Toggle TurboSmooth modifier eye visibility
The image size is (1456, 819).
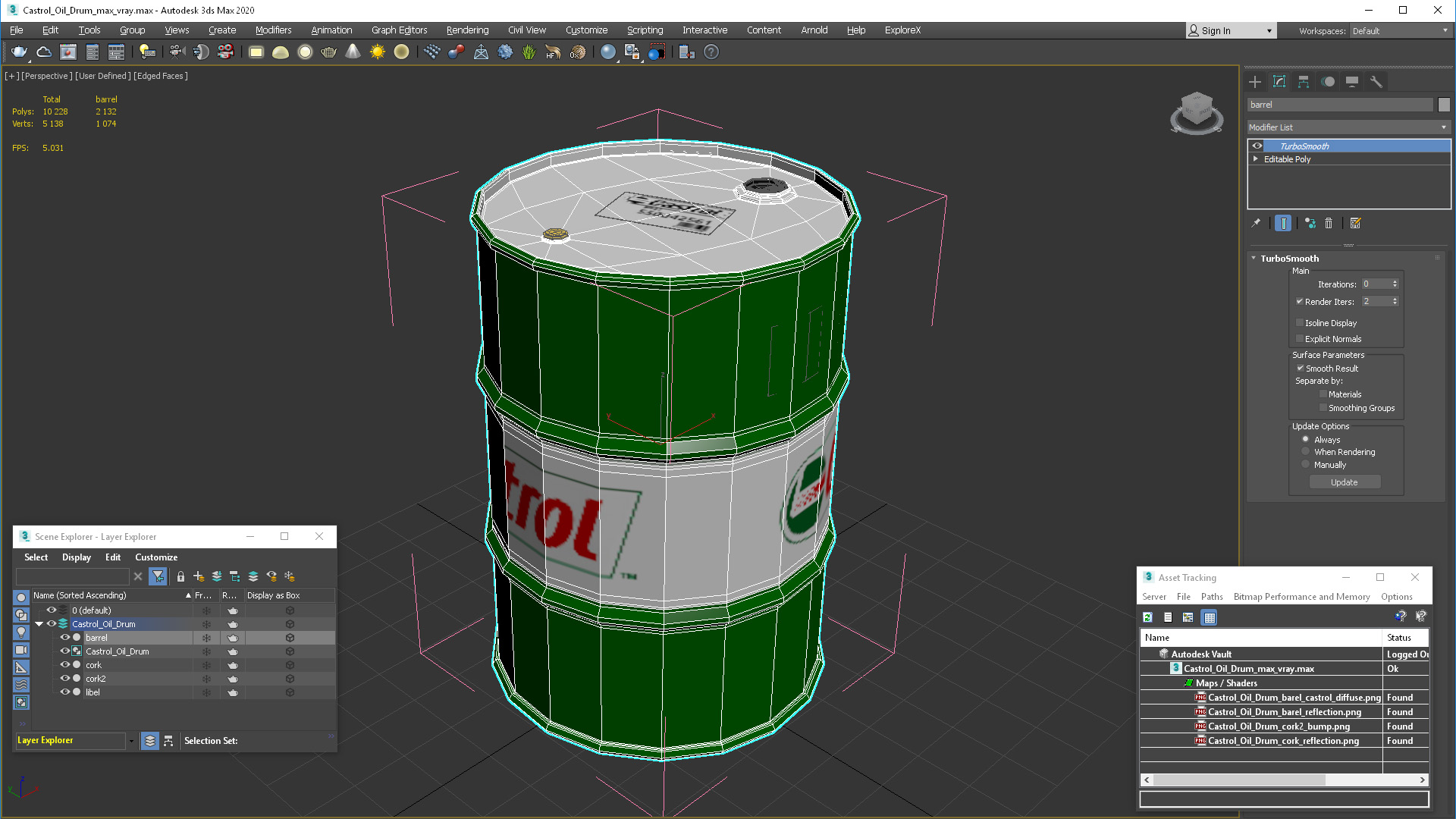click(1257, 146)
